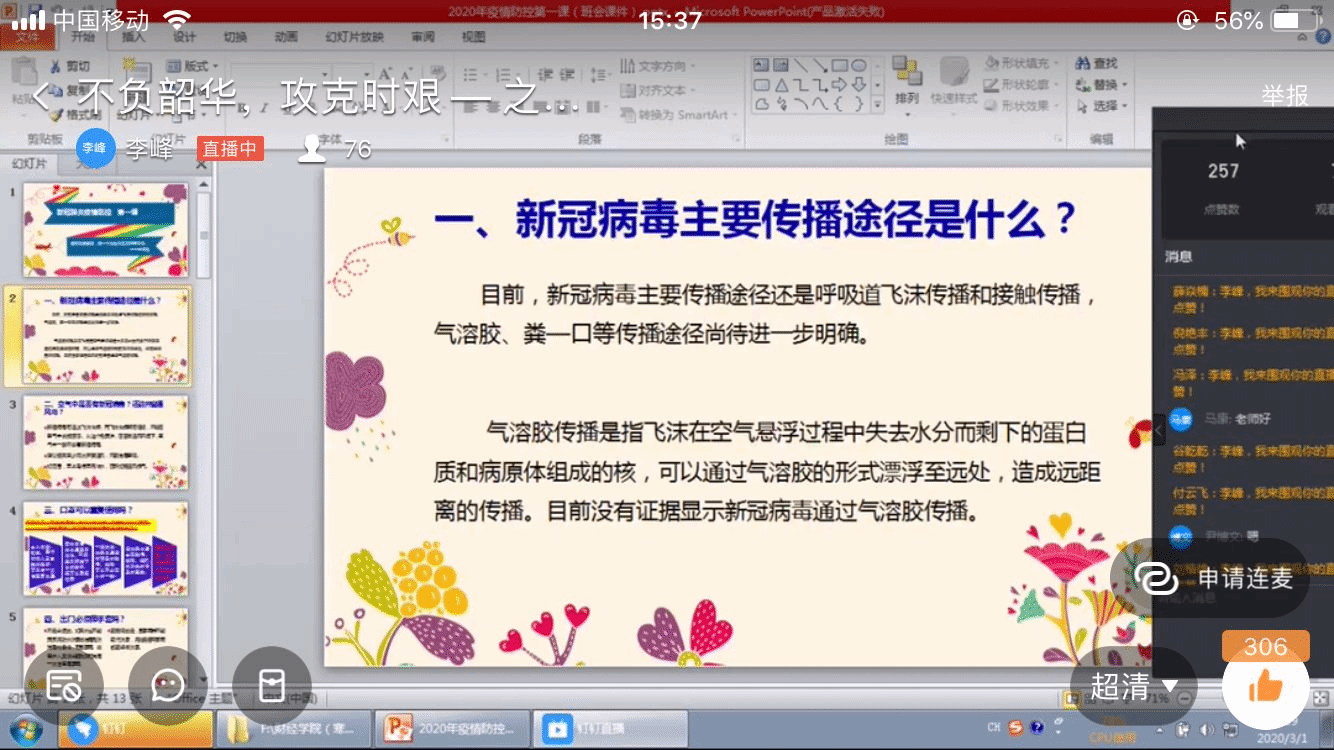Screen dimensions: 1334x750
Task: Close the slide thumbnail pane
Action: click(x=201, y=165)
